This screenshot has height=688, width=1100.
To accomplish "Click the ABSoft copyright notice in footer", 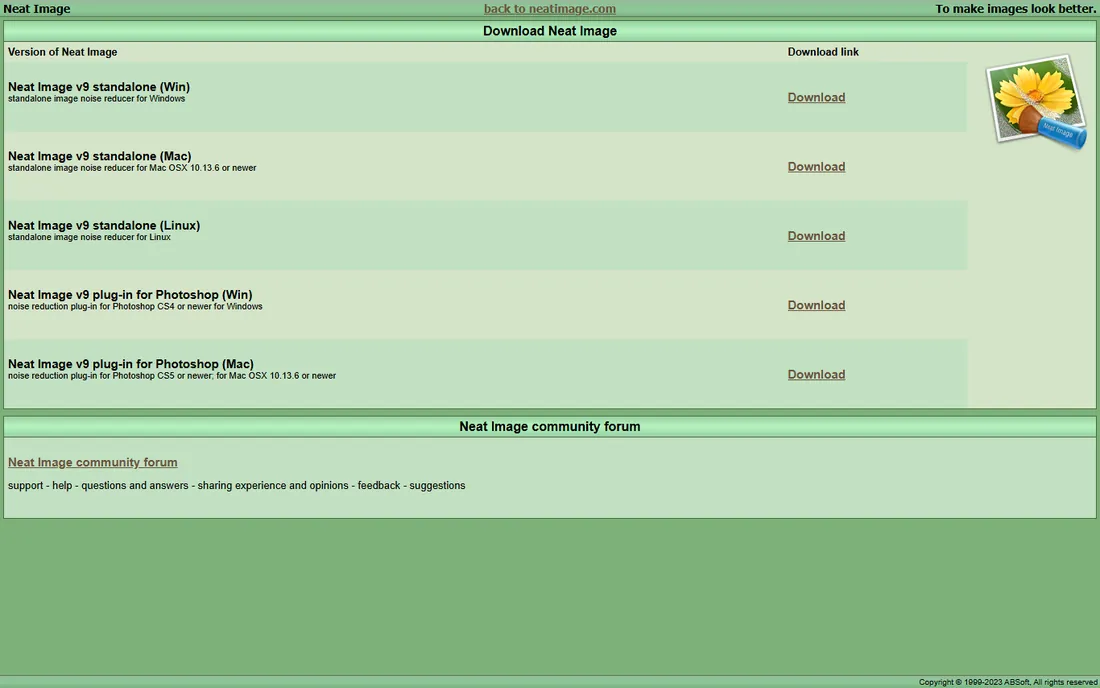I will click(x=1008, y=682).
